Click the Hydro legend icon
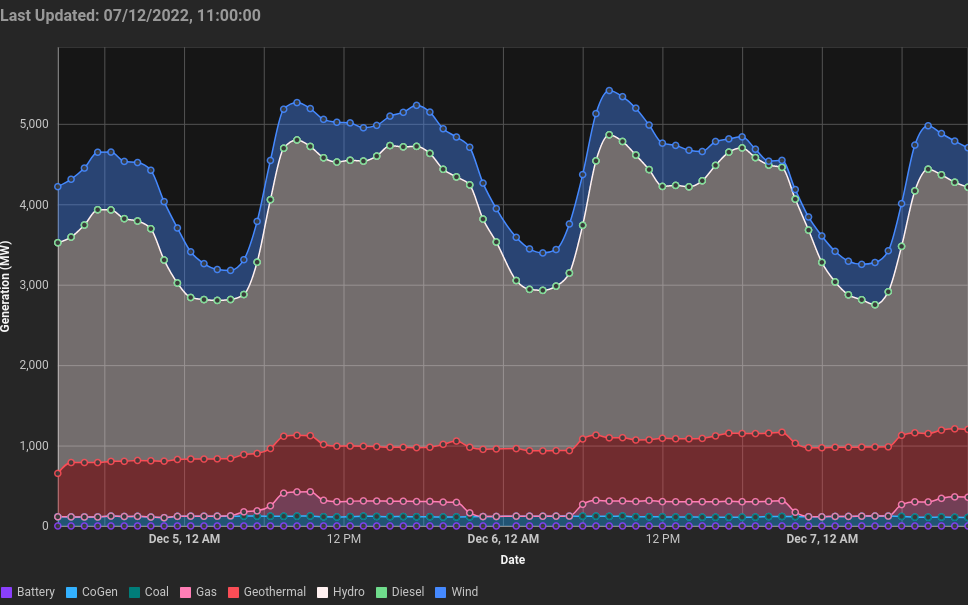 [x=320, y=592]
